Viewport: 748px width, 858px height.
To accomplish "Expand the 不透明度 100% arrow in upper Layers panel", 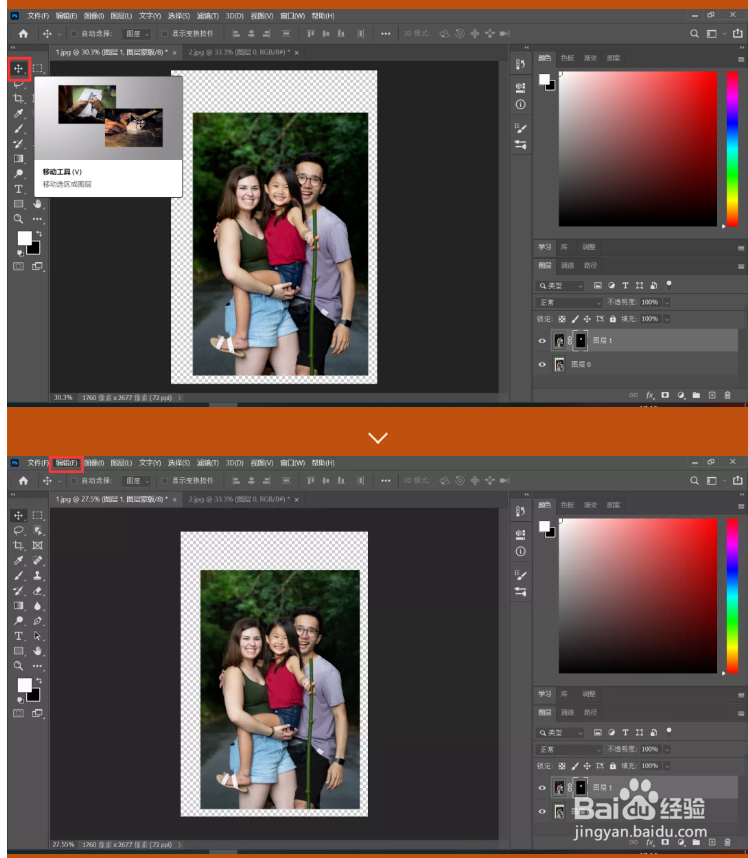I will (x=667, y=303).
